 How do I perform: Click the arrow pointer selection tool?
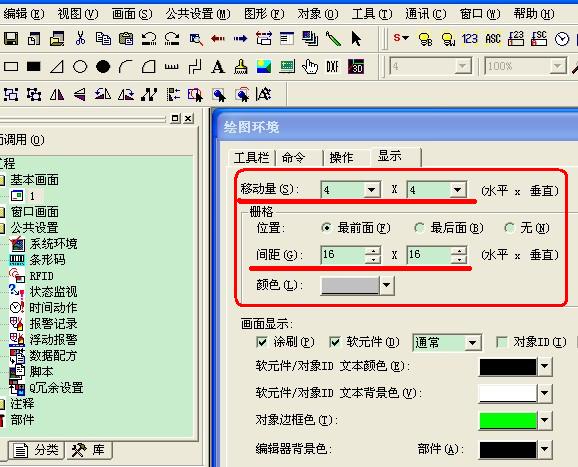pos(356,38)
